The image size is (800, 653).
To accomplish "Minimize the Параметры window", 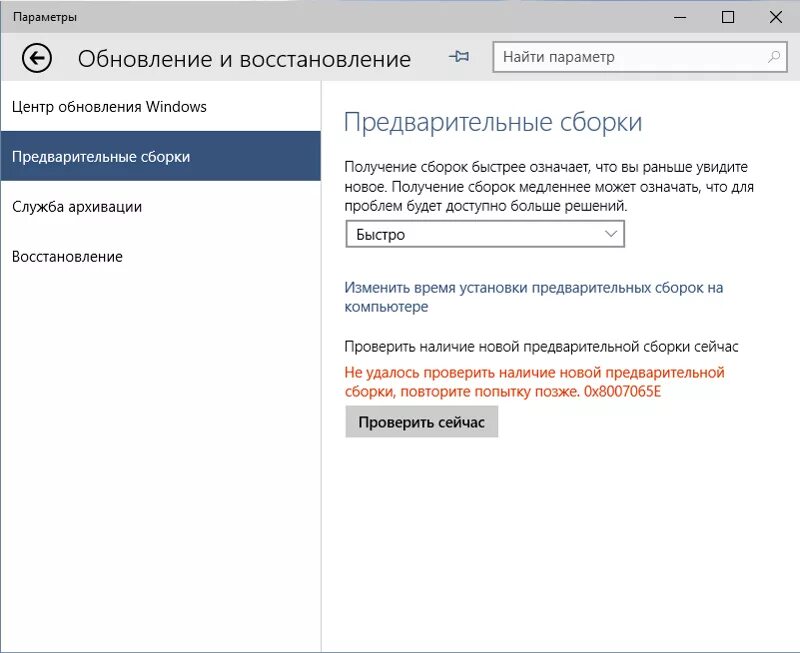I will pyautogui.click(x=680, y=17).
